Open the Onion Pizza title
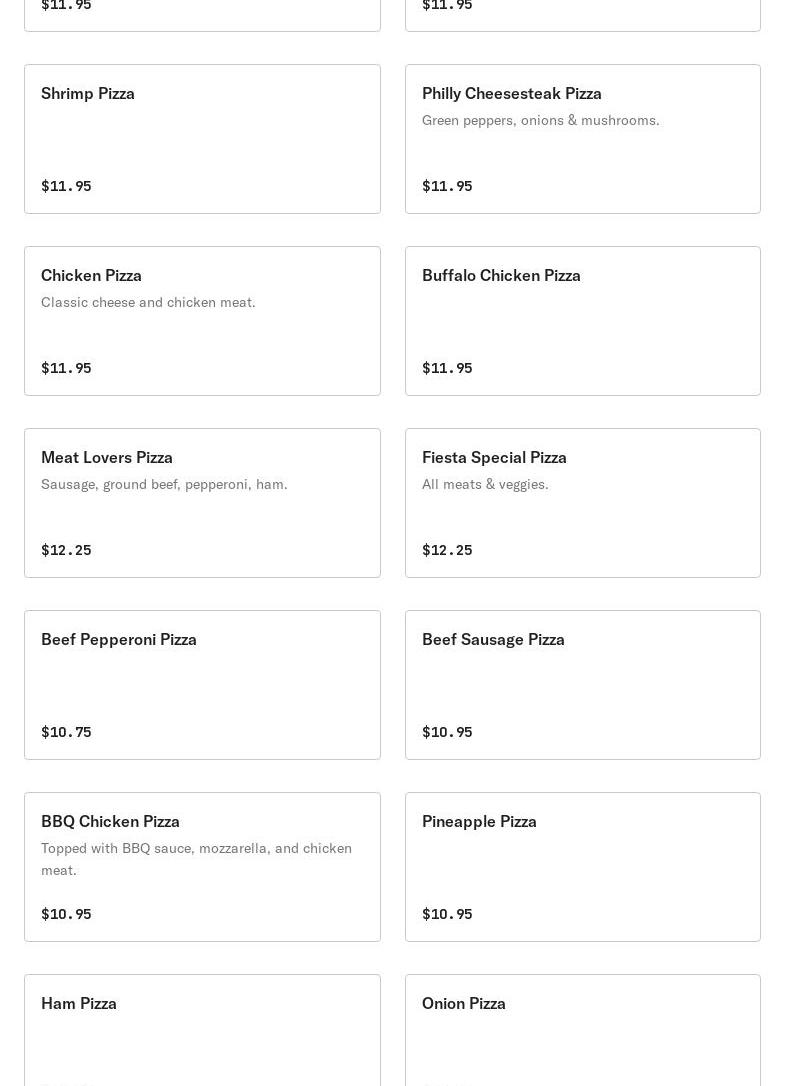Image resolution: width=785 pixels, height=1086 pixels. [x=464, y=1003]
